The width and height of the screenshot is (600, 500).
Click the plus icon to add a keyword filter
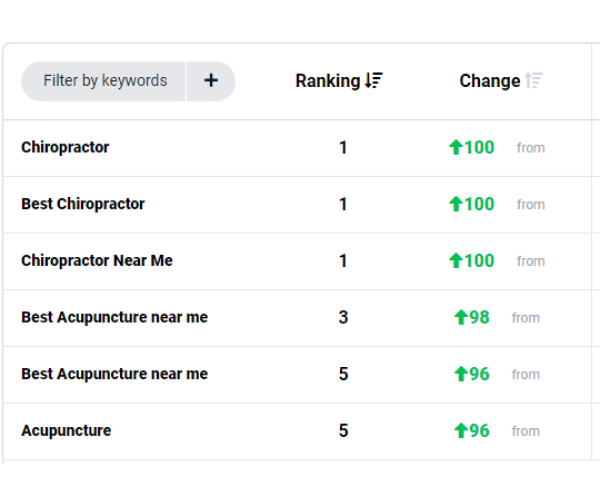click(211, 81)
